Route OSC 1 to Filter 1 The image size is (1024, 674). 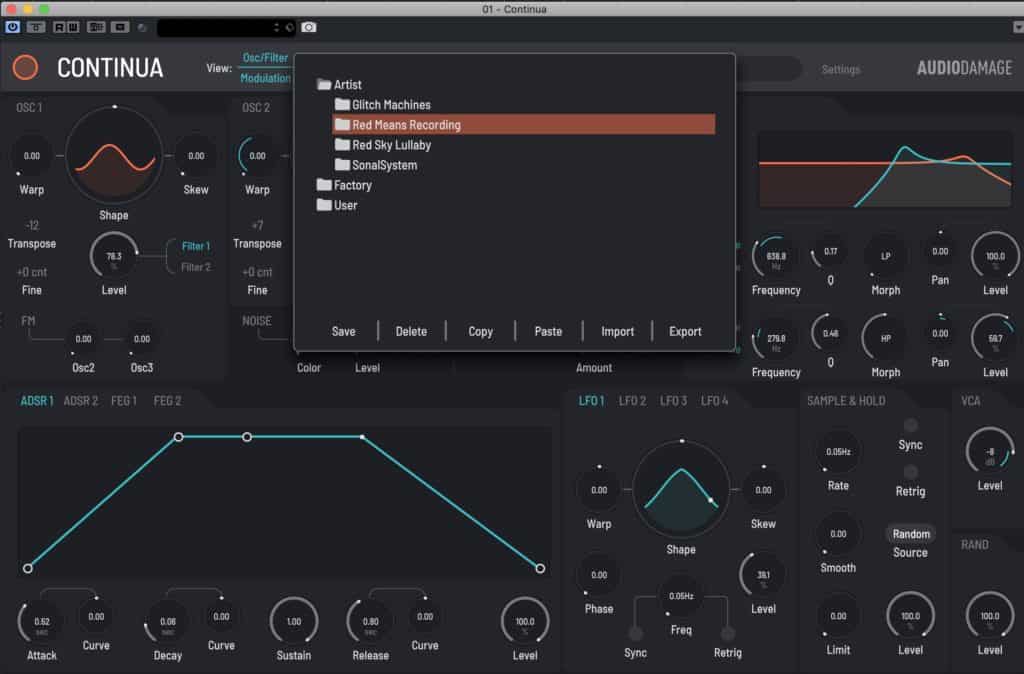(x=196, y=246)
